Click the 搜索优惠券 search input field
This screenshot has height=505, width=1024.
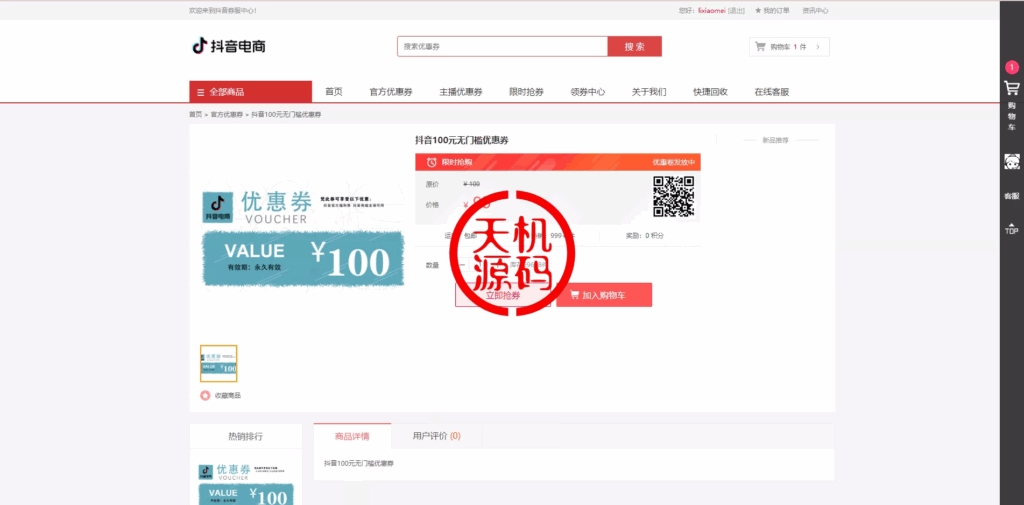(x=502, y=47)
